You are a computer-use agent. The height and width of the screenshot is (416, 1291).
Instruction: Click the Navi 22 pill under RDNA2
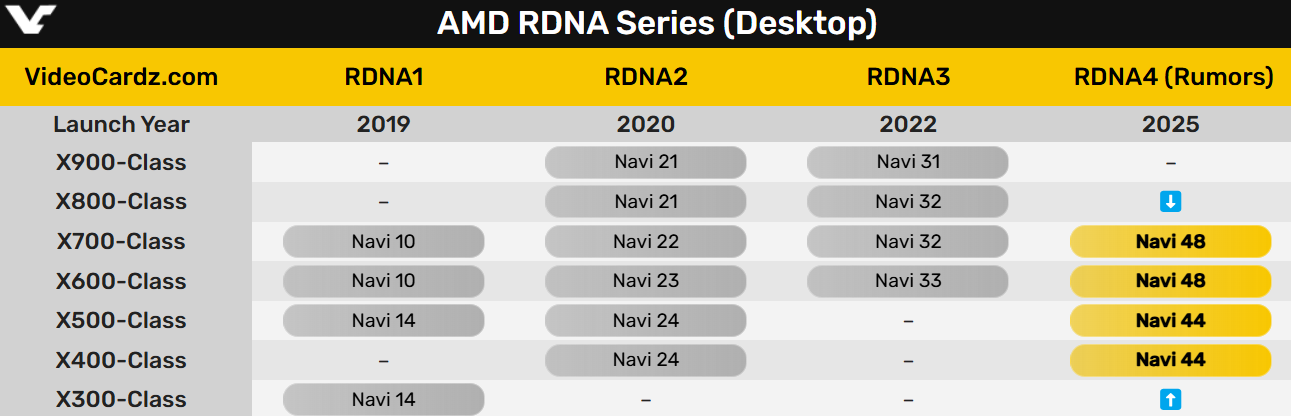(x=646, y=242)
